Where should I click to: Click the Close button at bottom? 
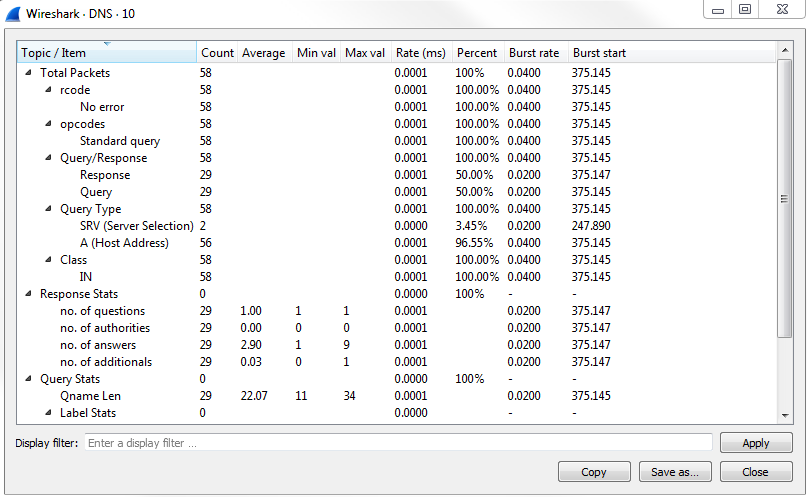756,472
